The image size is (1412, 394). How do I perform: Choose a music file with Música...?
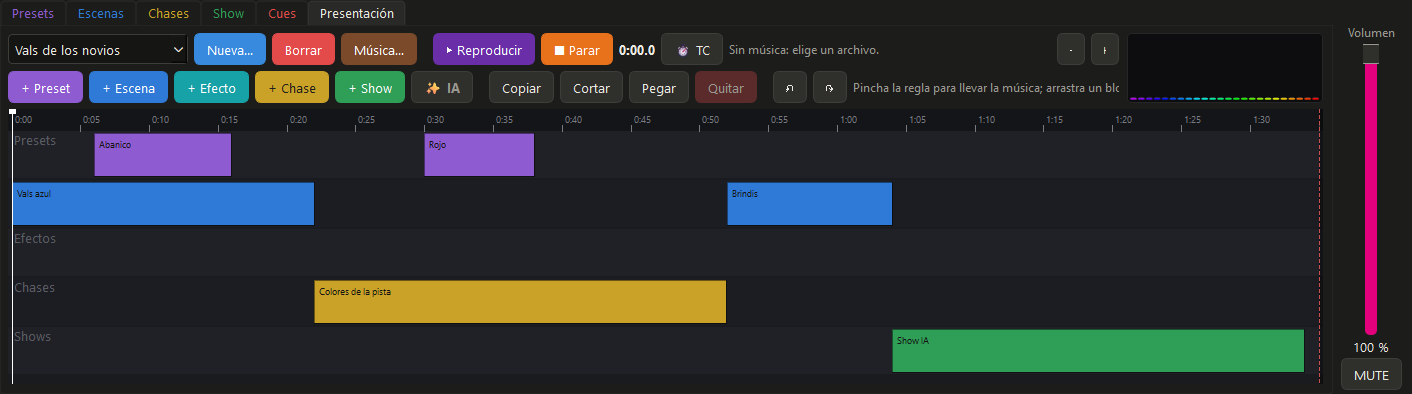click(379, 49)
